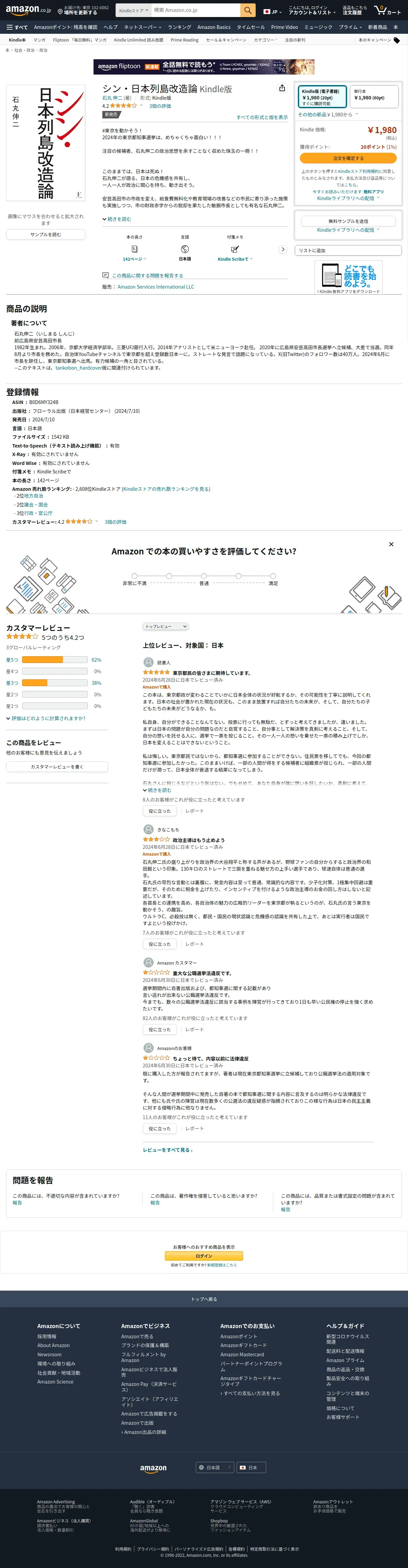Select the Kindle版 (電子書籍) format option
Viewport: 408px width, 1568px height.
coord(322,97)
